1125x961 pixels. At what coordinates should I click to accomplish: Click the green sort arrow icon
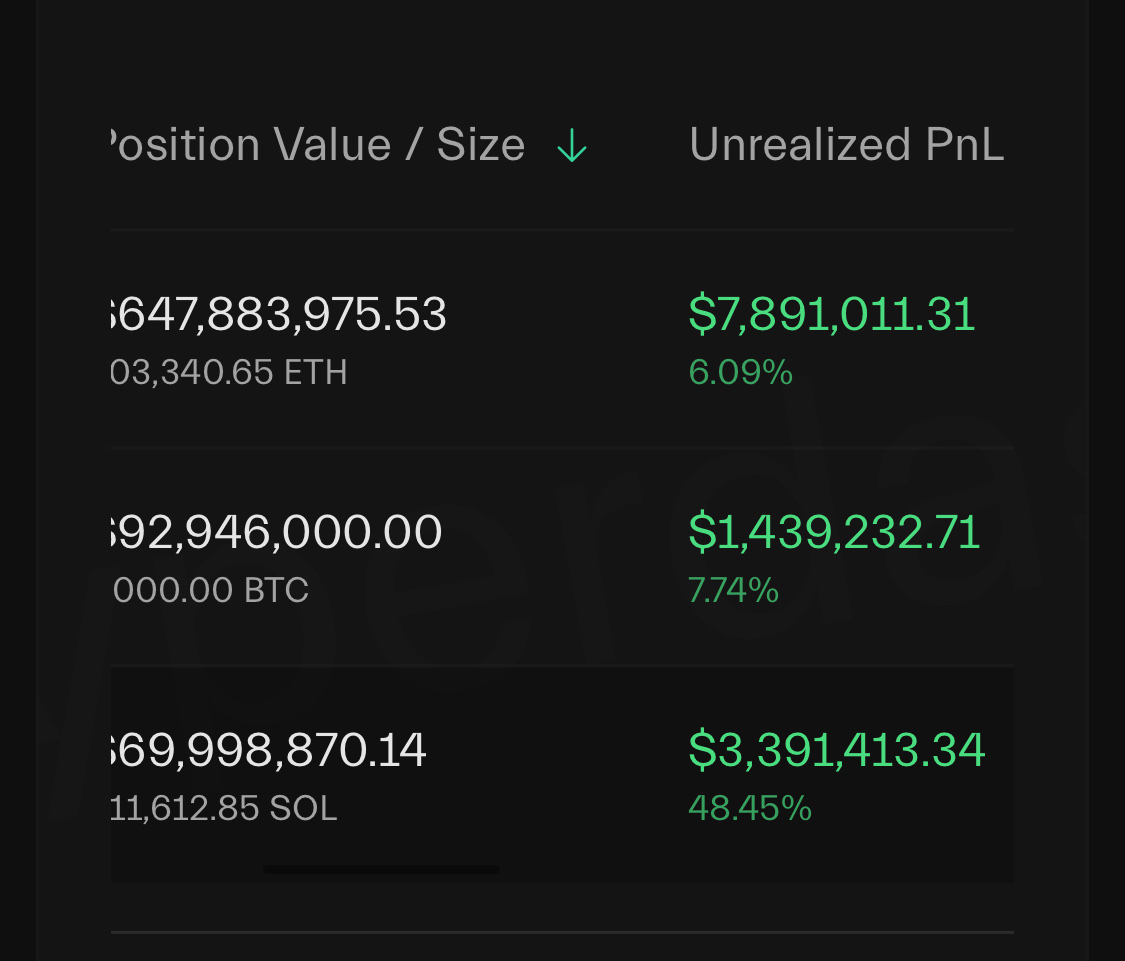(572, 147)
